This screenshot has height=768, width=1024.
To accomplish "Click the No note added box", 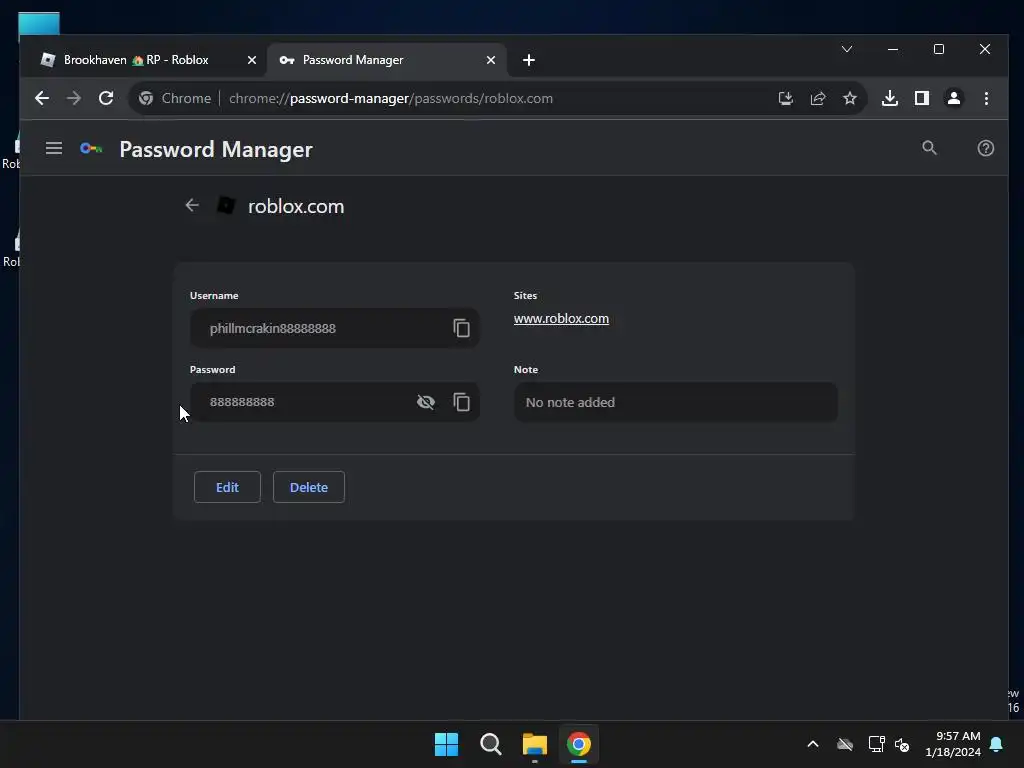I will [676, 402].
